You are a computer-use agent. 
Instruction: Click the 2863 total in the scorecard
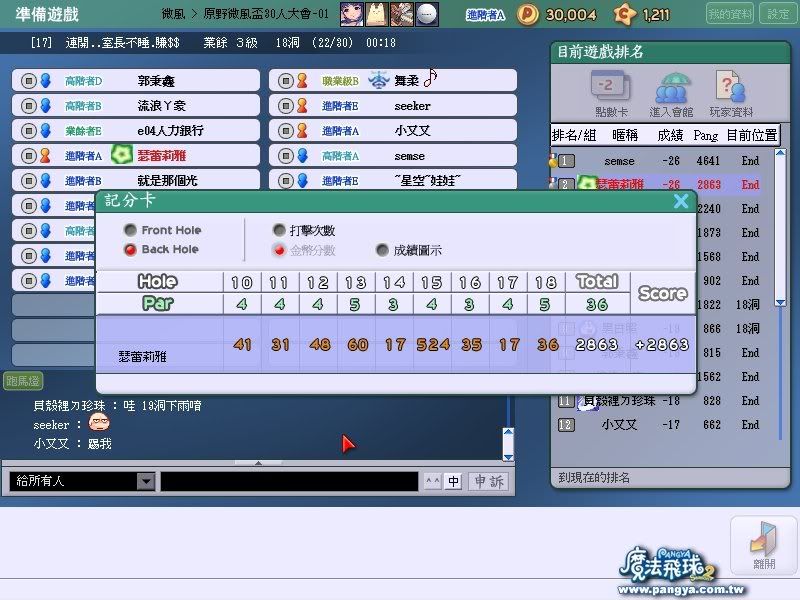coord(596,345)
